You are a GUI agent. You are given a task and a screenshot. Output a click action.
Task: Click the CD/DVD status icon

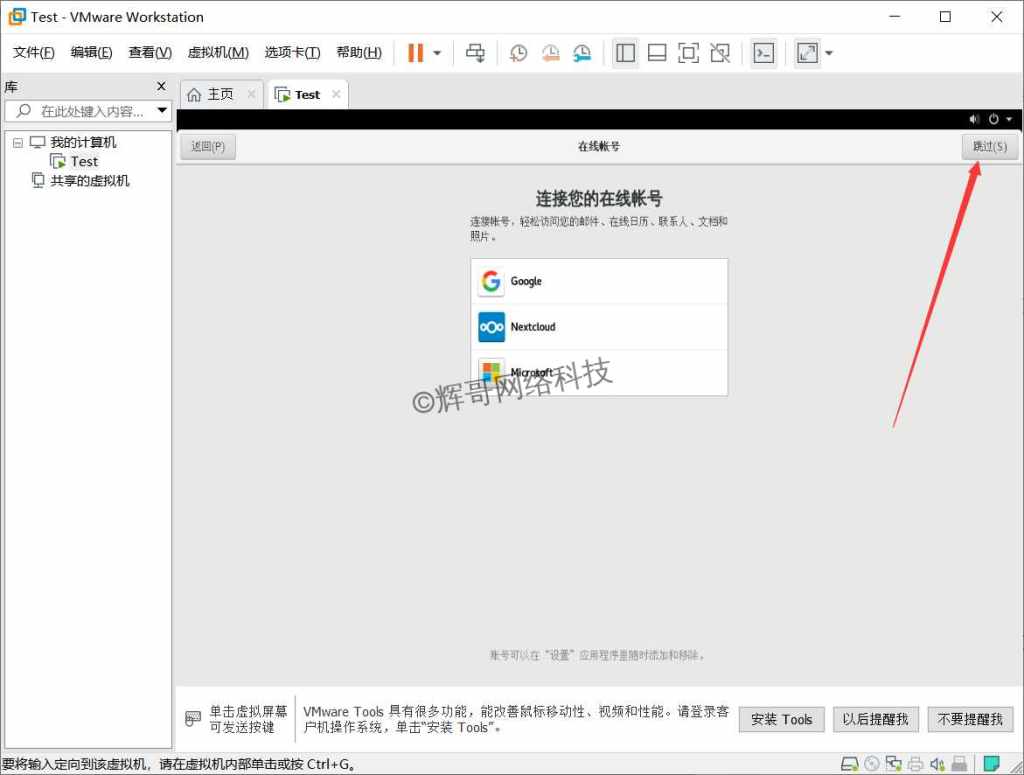(x=872, y=764)
